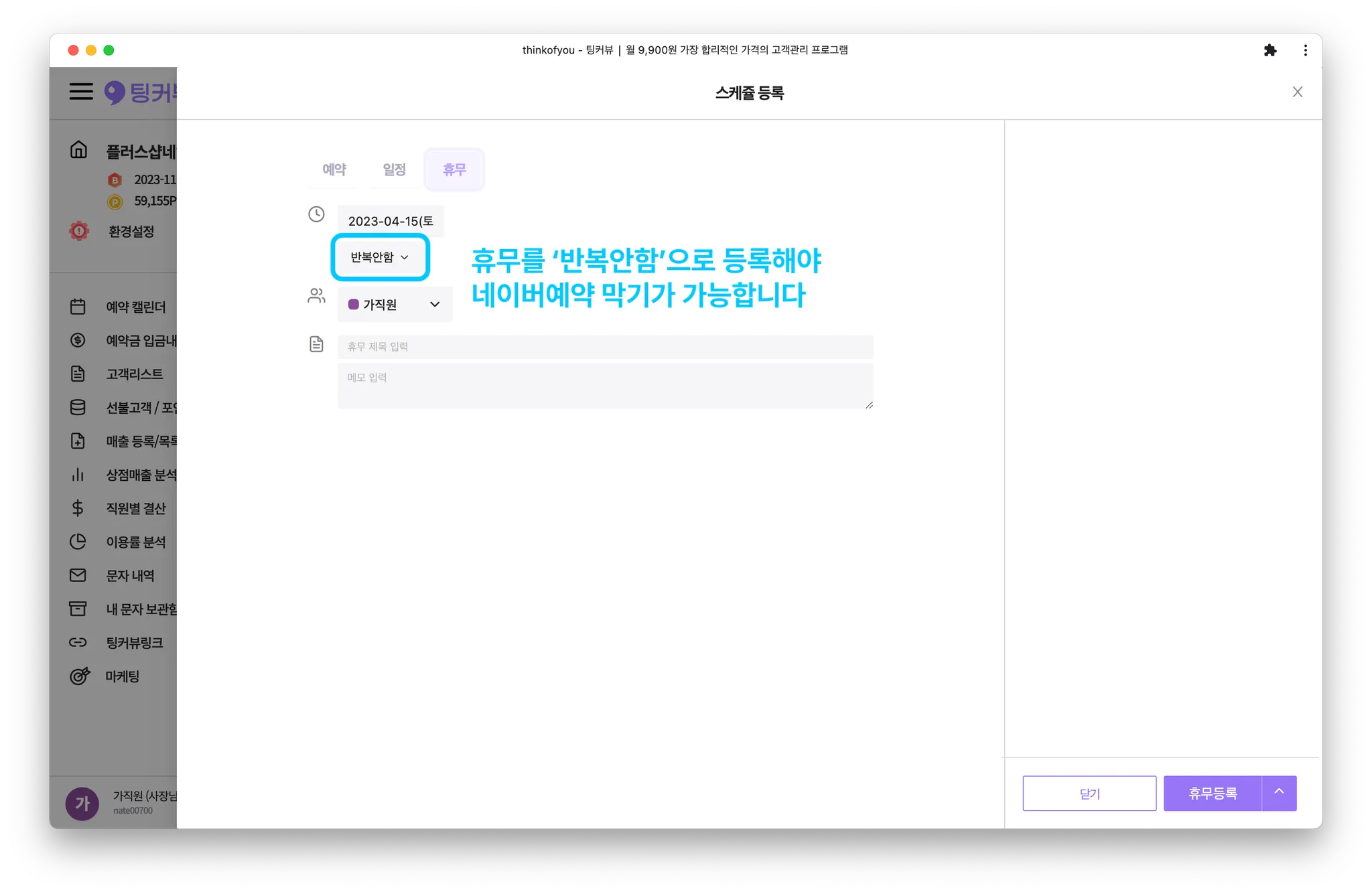Switch to the 일정 tab
Screen dimensions: 1372x894
395,169
